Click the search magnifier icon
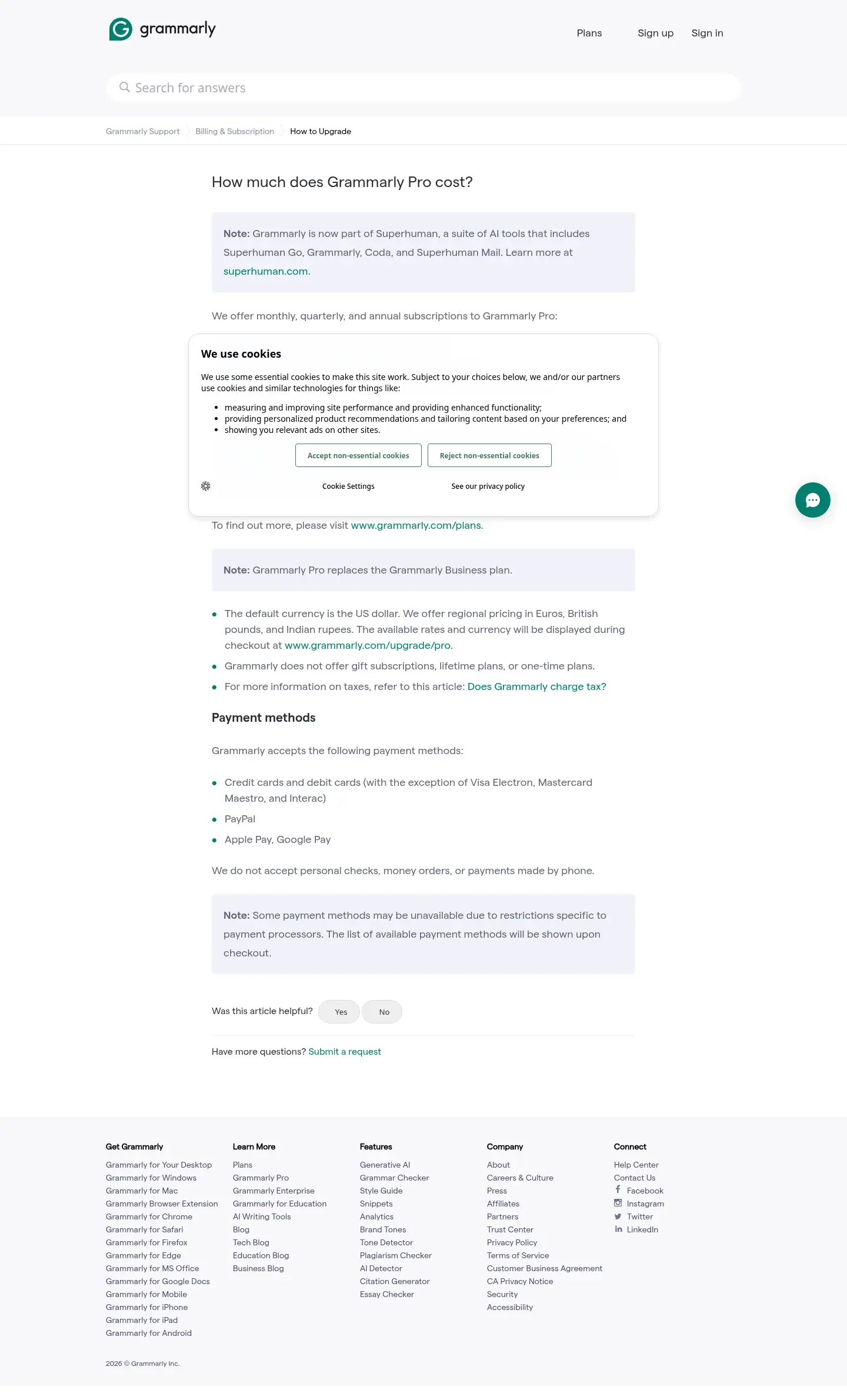 124,87
